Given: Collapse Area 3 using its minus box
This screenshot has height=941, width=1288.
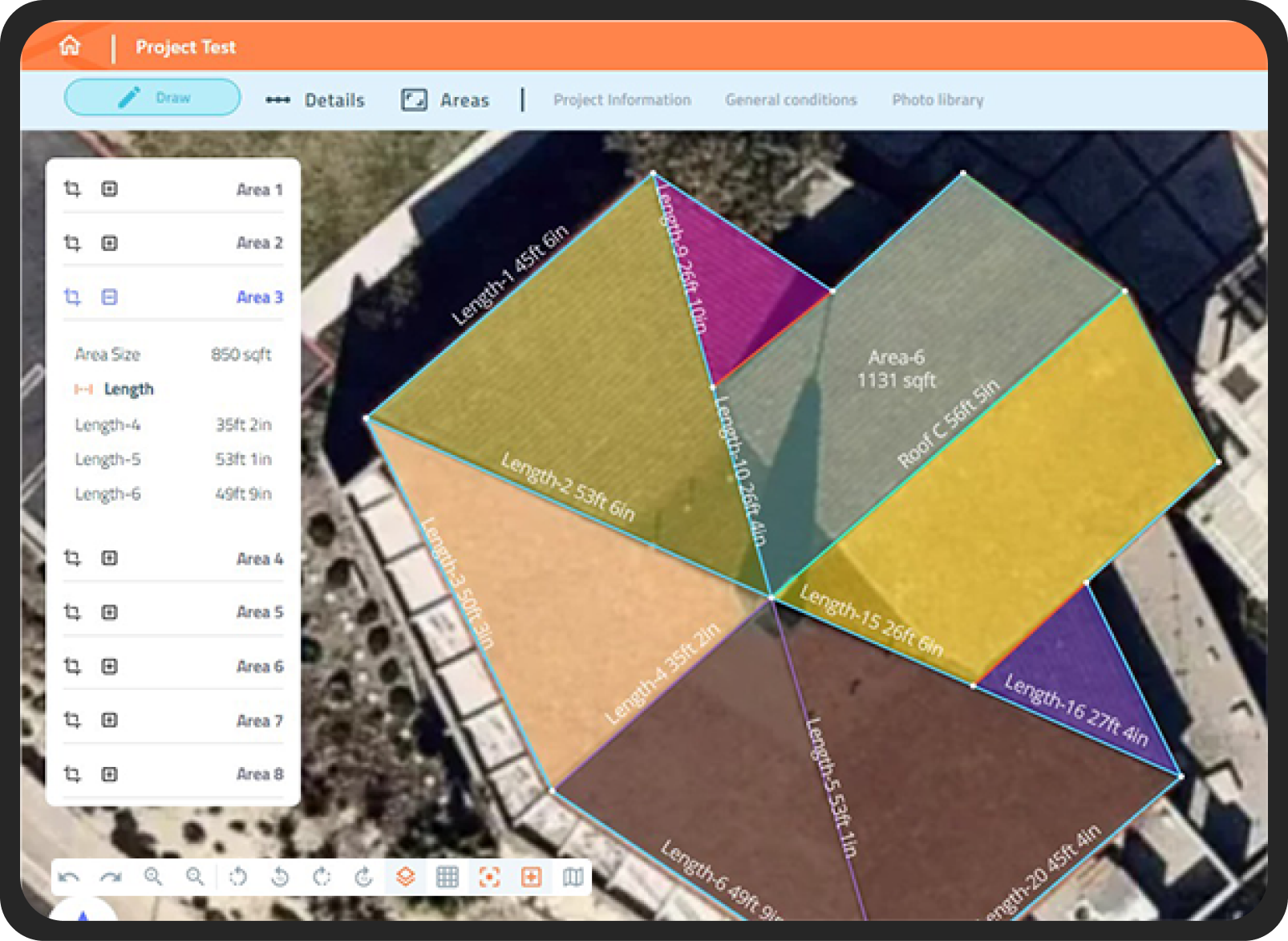Looking at the screenshot, I should coord(110,298).
